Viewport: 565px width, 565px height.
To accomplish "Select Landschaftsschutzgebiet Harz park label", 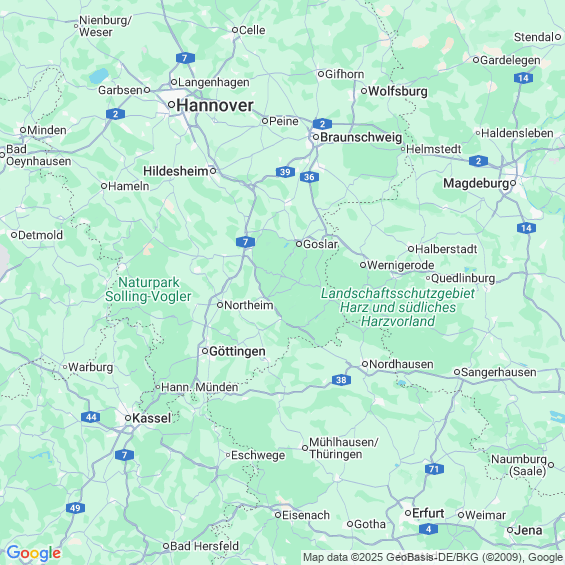I will (x=398, y=307).
